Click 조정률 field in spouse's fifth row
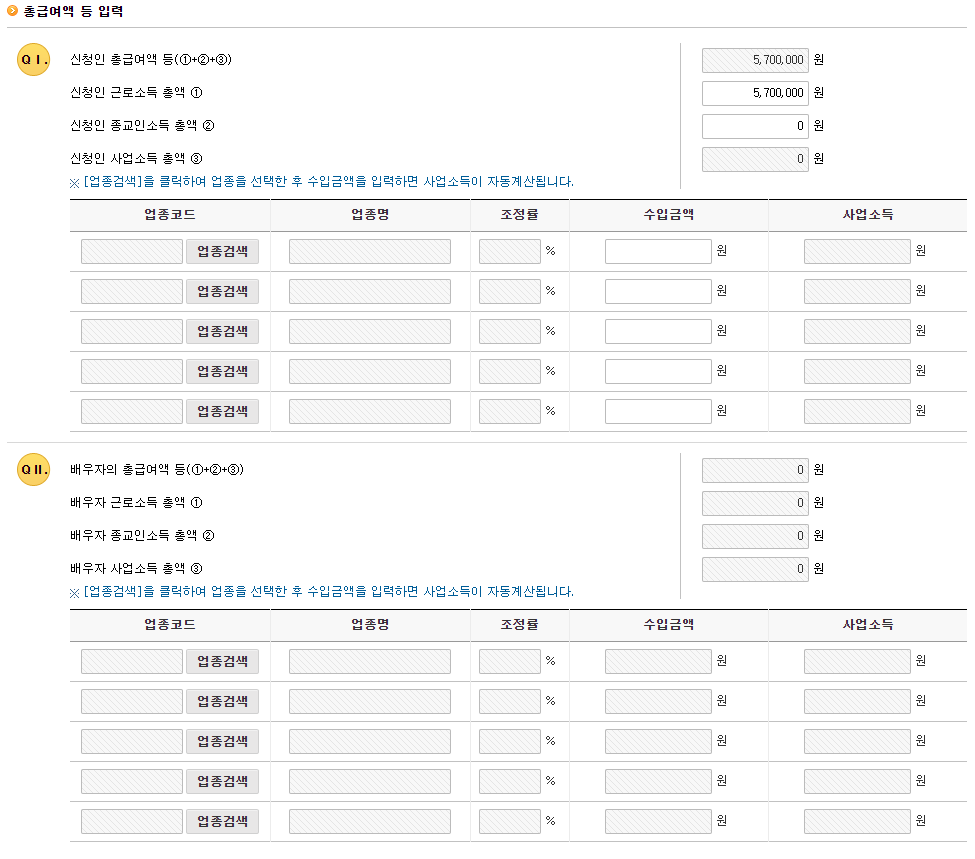The image size is (975, 859). click(510, 821)
